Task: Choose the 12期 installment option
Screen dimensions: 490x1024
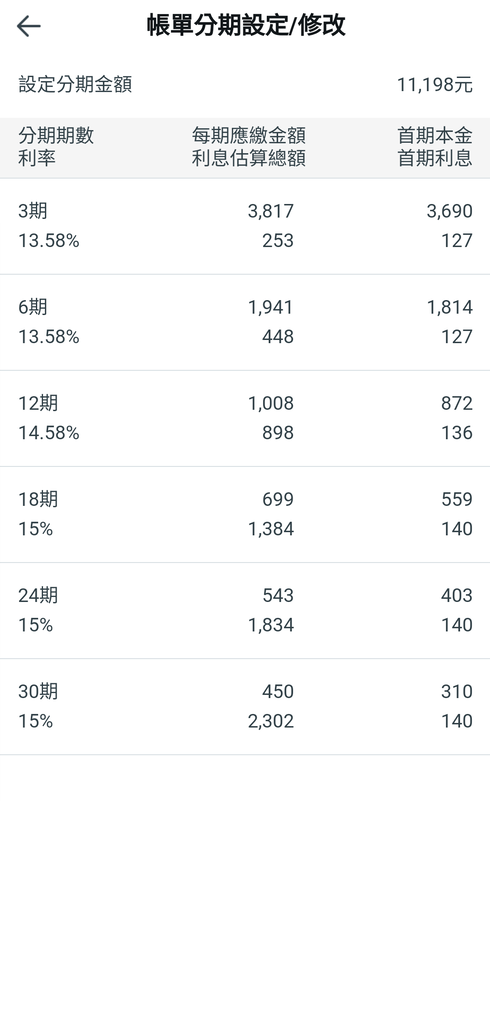Action: click(245, 419)
